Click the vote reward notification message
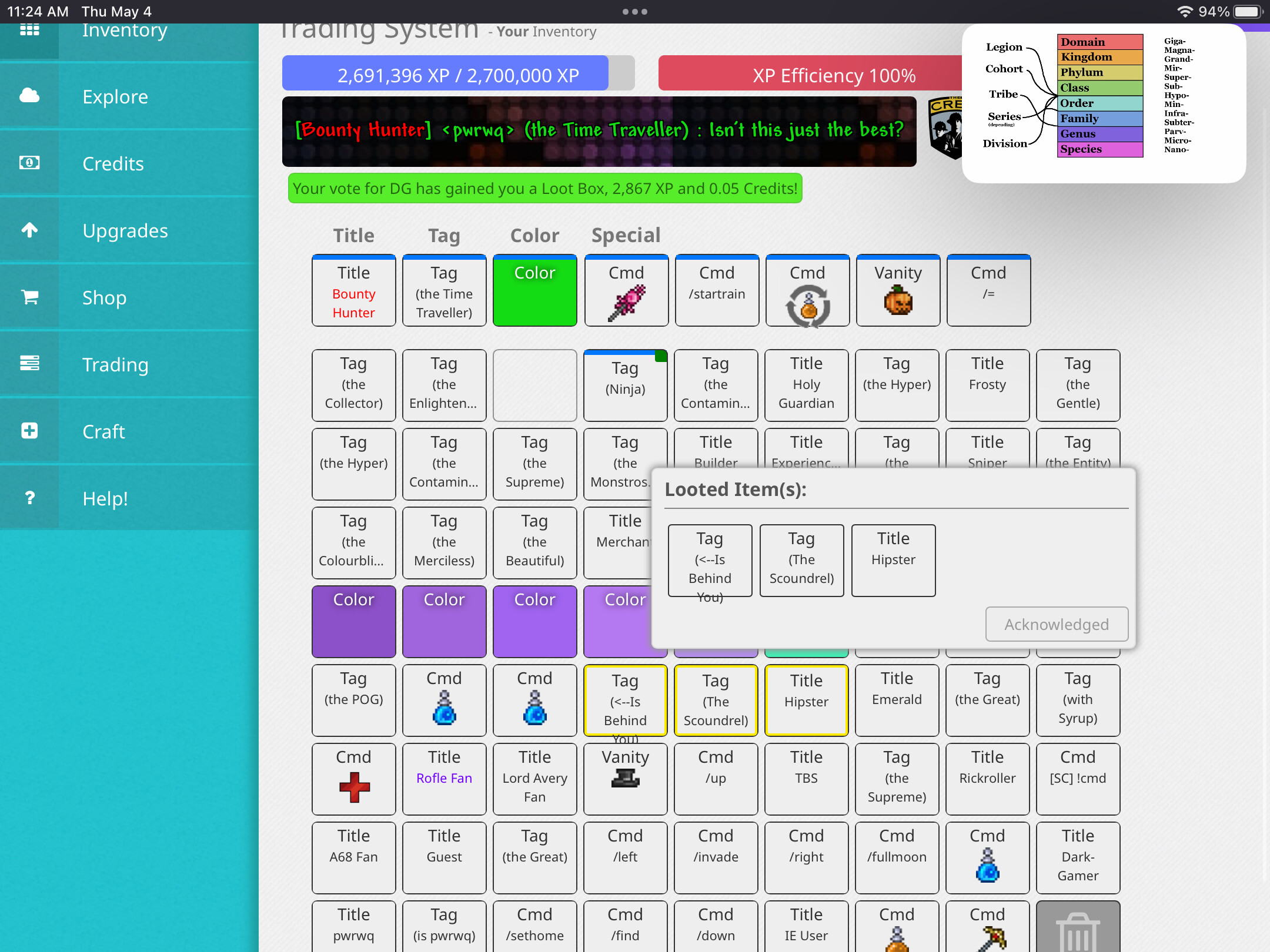 [x=545, y=188]
